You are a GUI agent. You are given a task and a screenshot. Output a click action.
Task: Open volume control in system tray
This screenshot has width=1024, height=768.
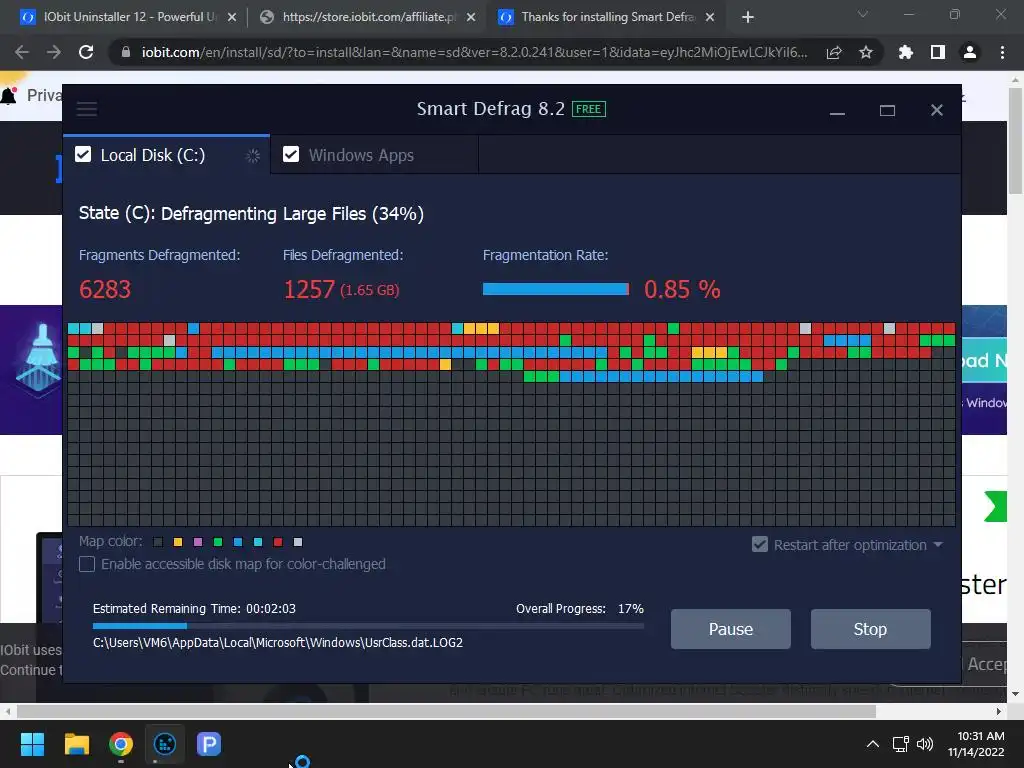pos(925,744)
